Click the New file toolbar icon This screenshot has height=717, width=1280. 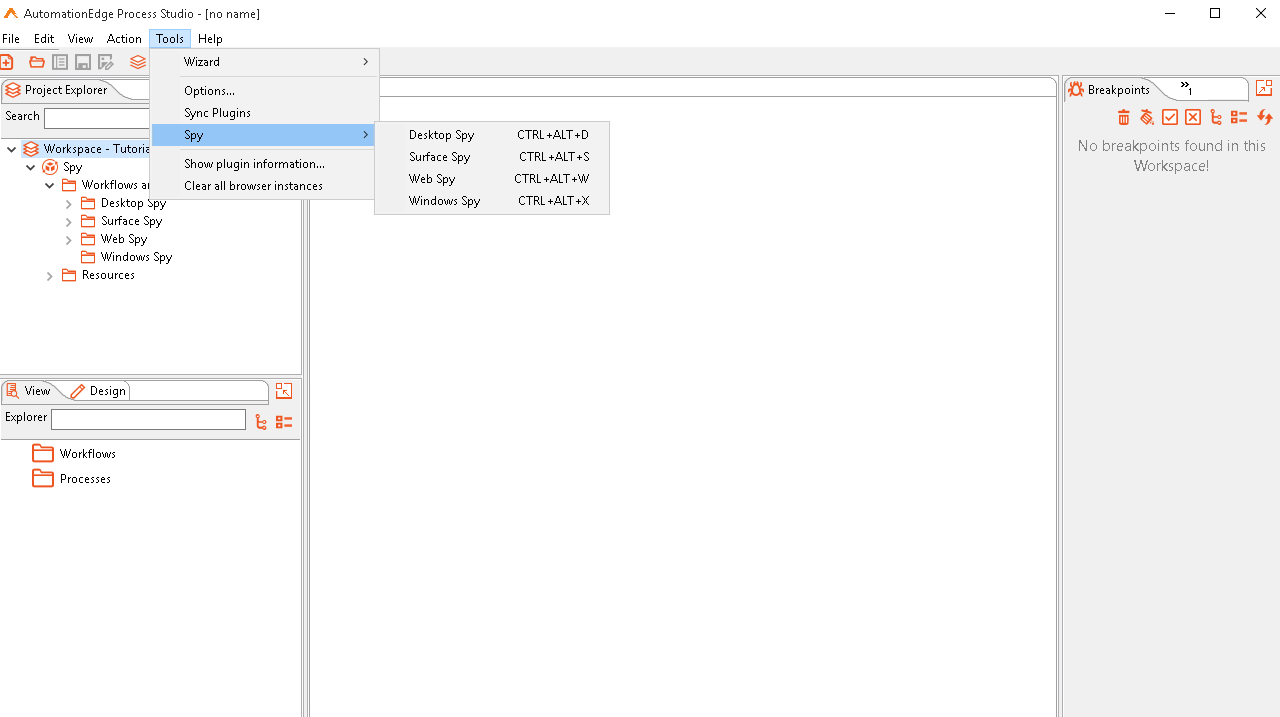[6, 62]
